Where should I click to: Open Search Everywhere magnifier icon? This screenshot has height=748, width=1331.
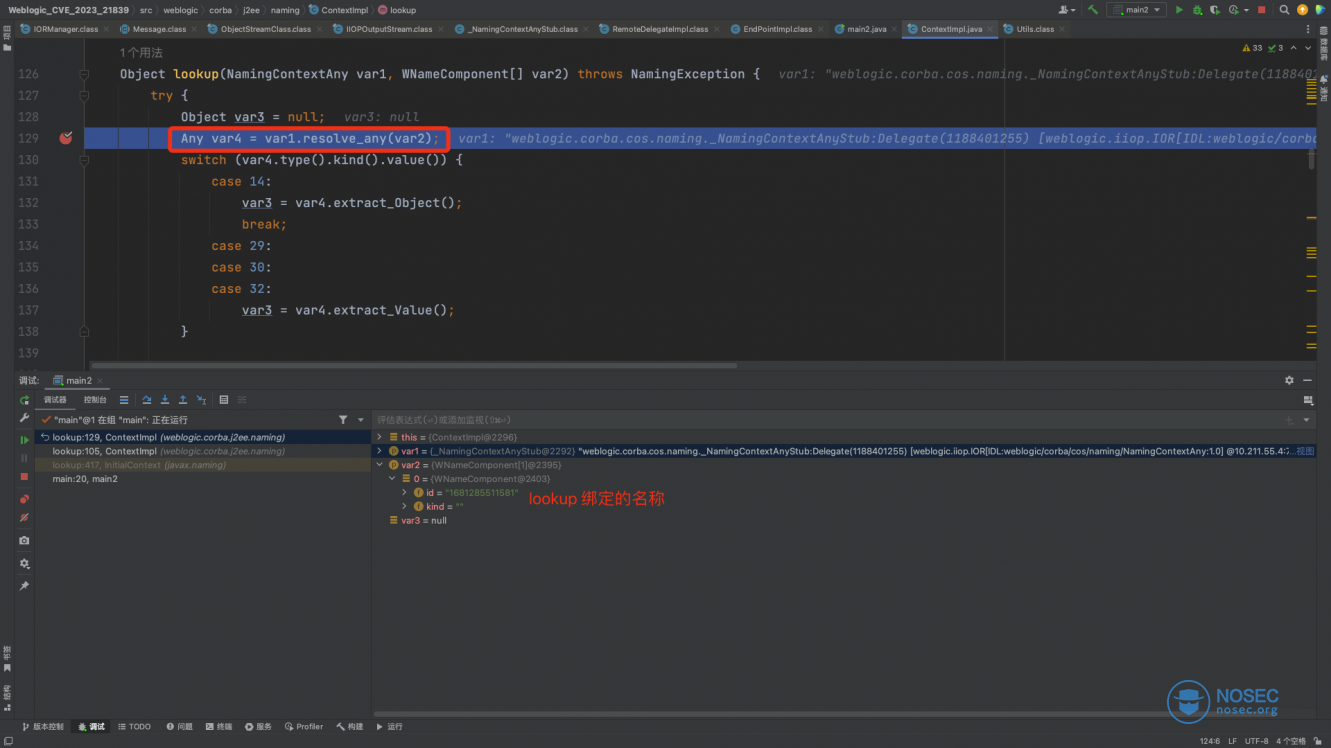[1284, 10]
